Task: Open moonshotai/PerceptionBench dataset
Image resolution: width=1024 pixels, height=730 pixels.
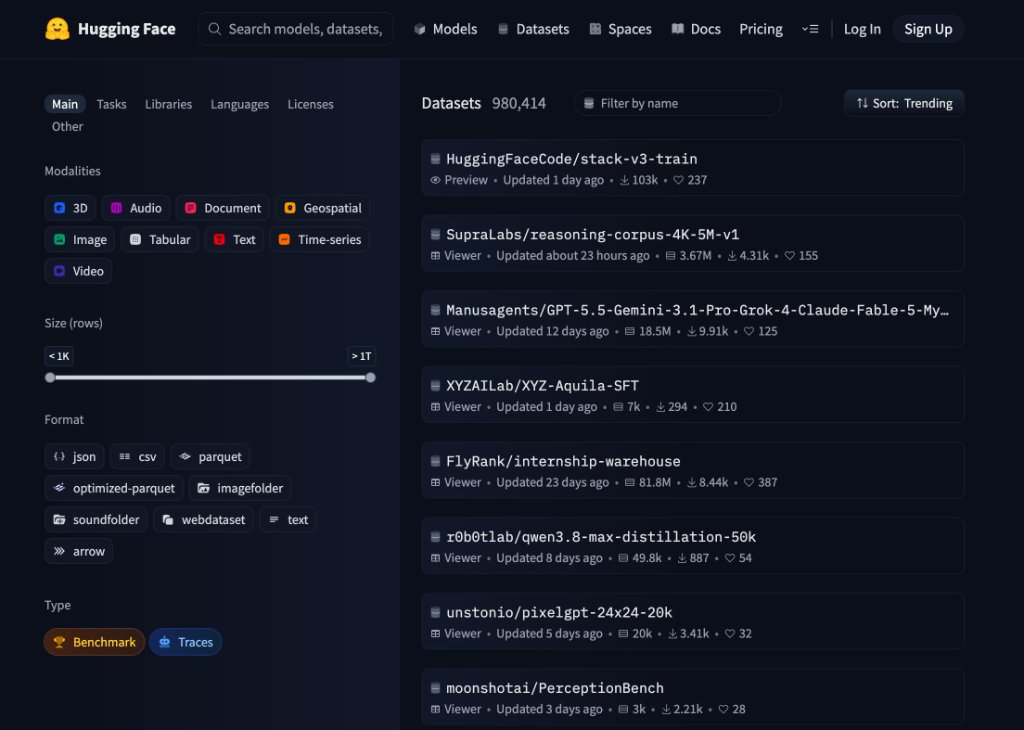Action: point(693,697)
